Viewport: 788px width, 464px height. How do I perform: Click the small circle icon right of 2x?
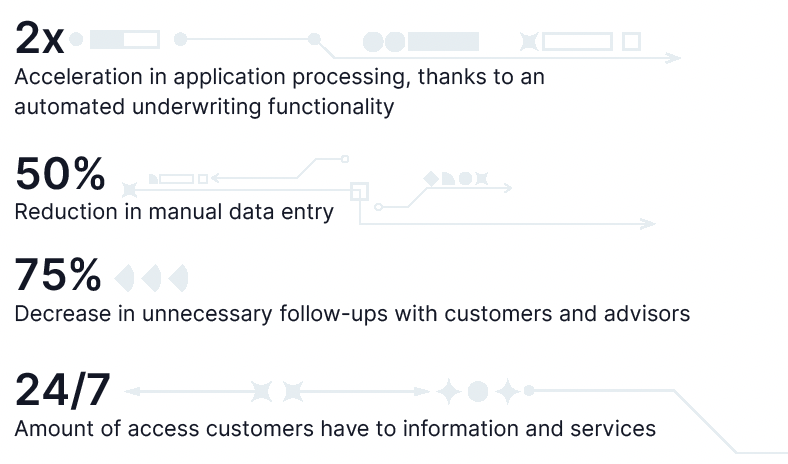(x=76, y=39)
